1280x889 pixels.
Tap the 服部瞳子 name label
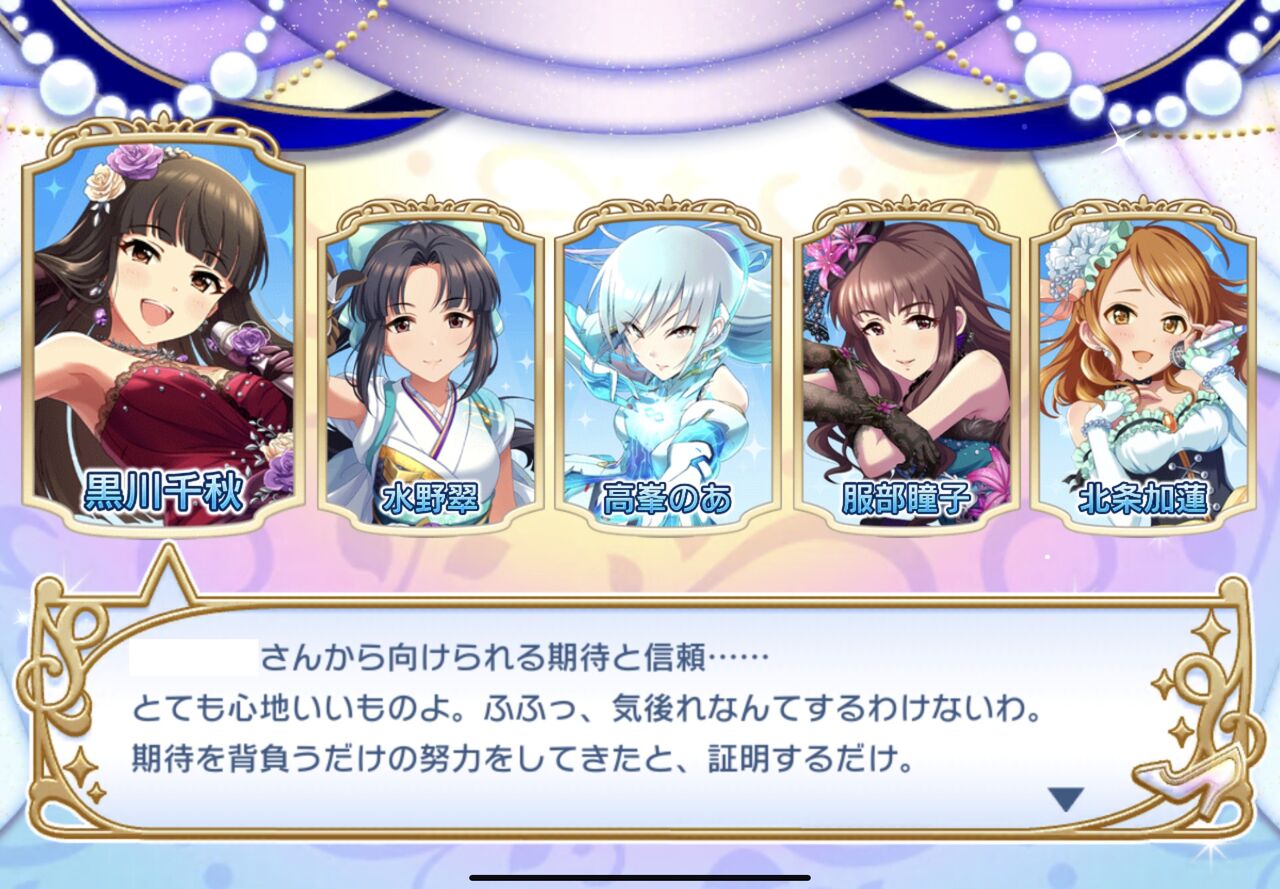pyautogui.click(x=906, y=499)
